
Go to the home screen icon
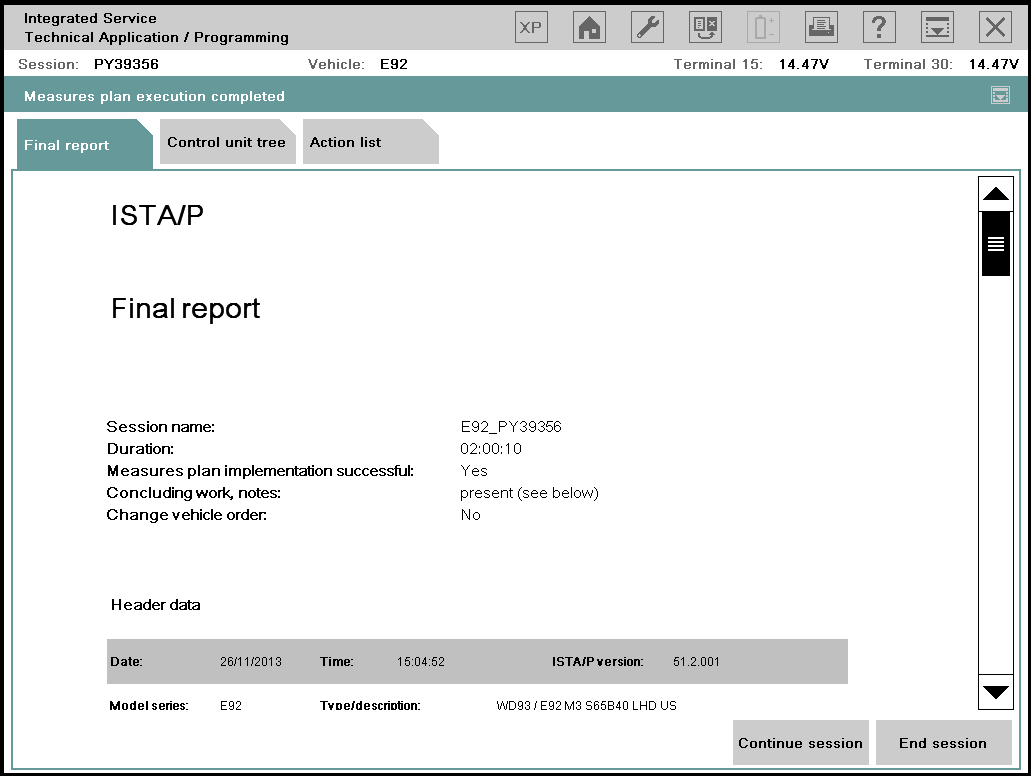coord(589,27)
